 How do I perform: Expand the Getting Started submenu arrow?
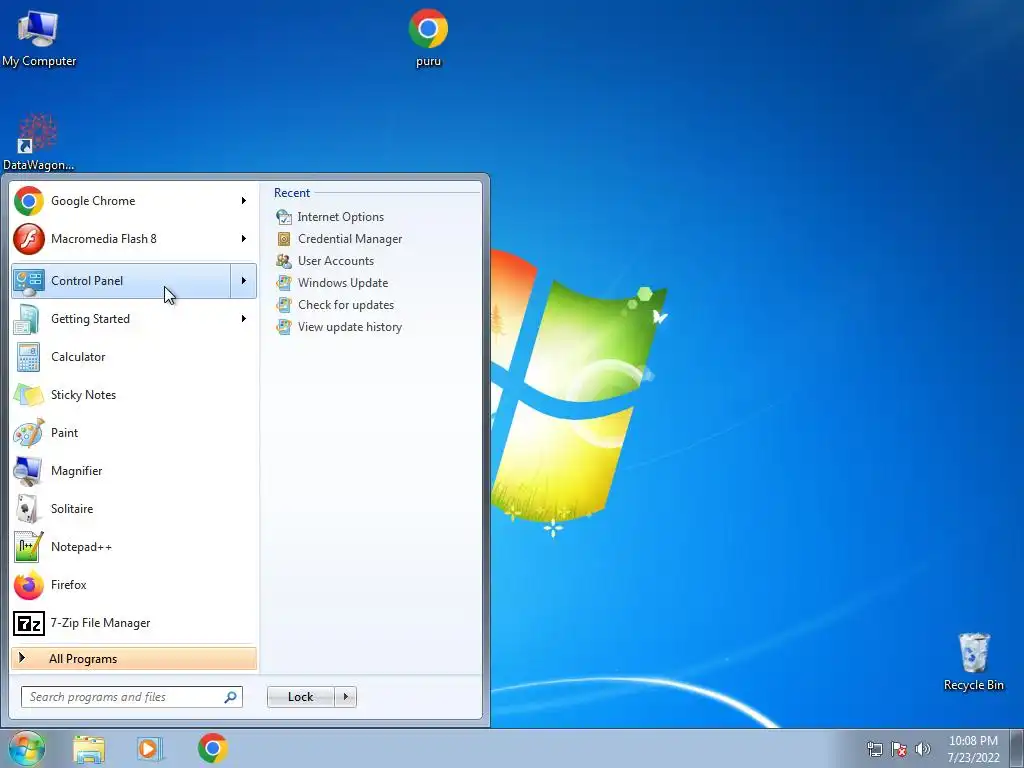point(244,319)
